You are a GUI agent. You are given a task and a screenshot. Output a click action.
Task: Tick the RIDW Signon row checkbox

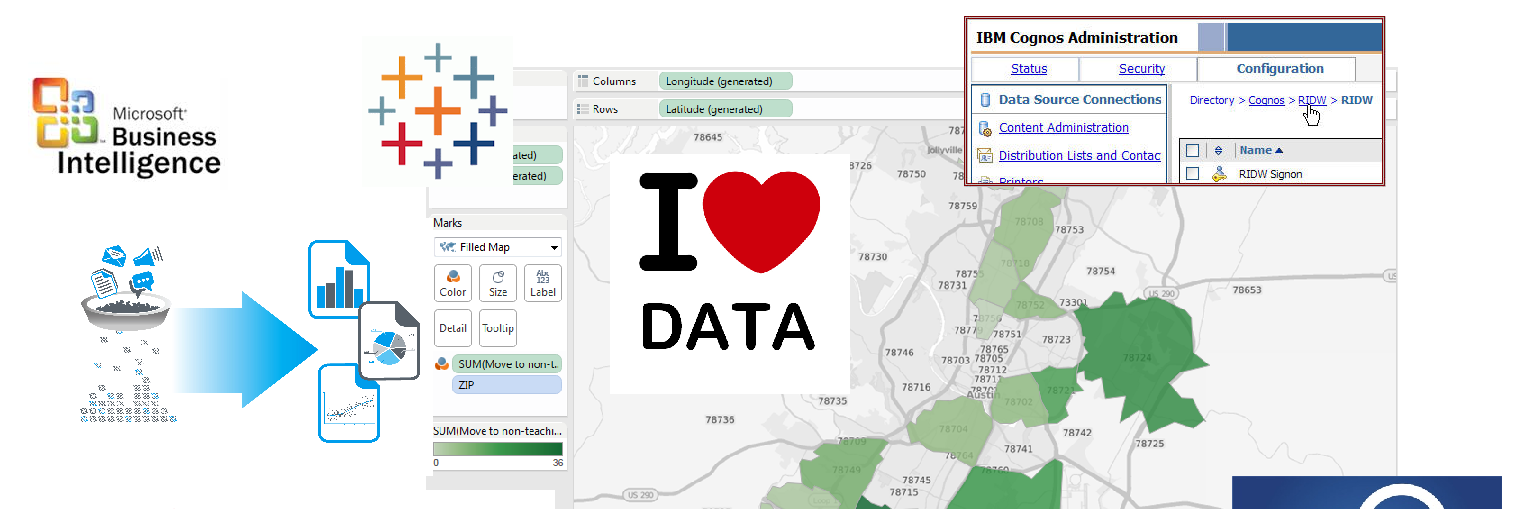[1192, 174]
